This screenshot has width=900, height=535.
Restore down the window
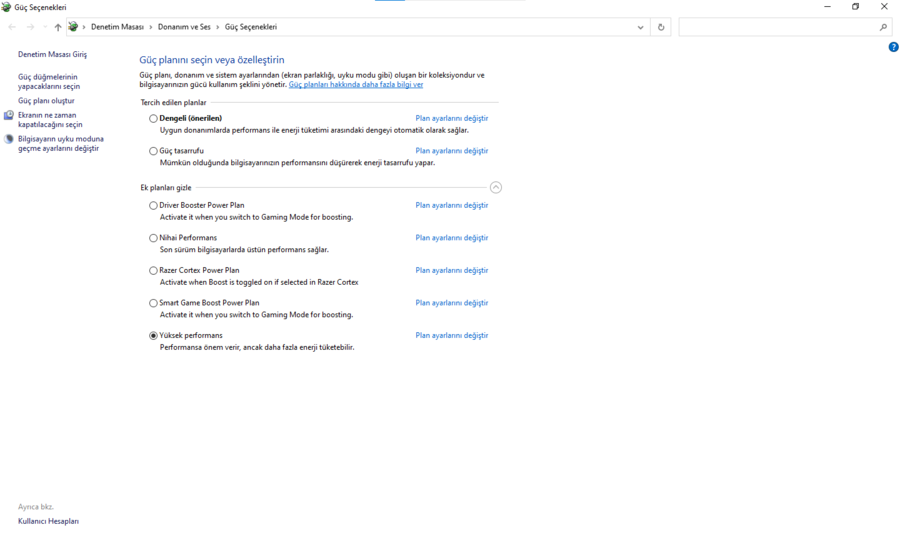pos(855,7)
